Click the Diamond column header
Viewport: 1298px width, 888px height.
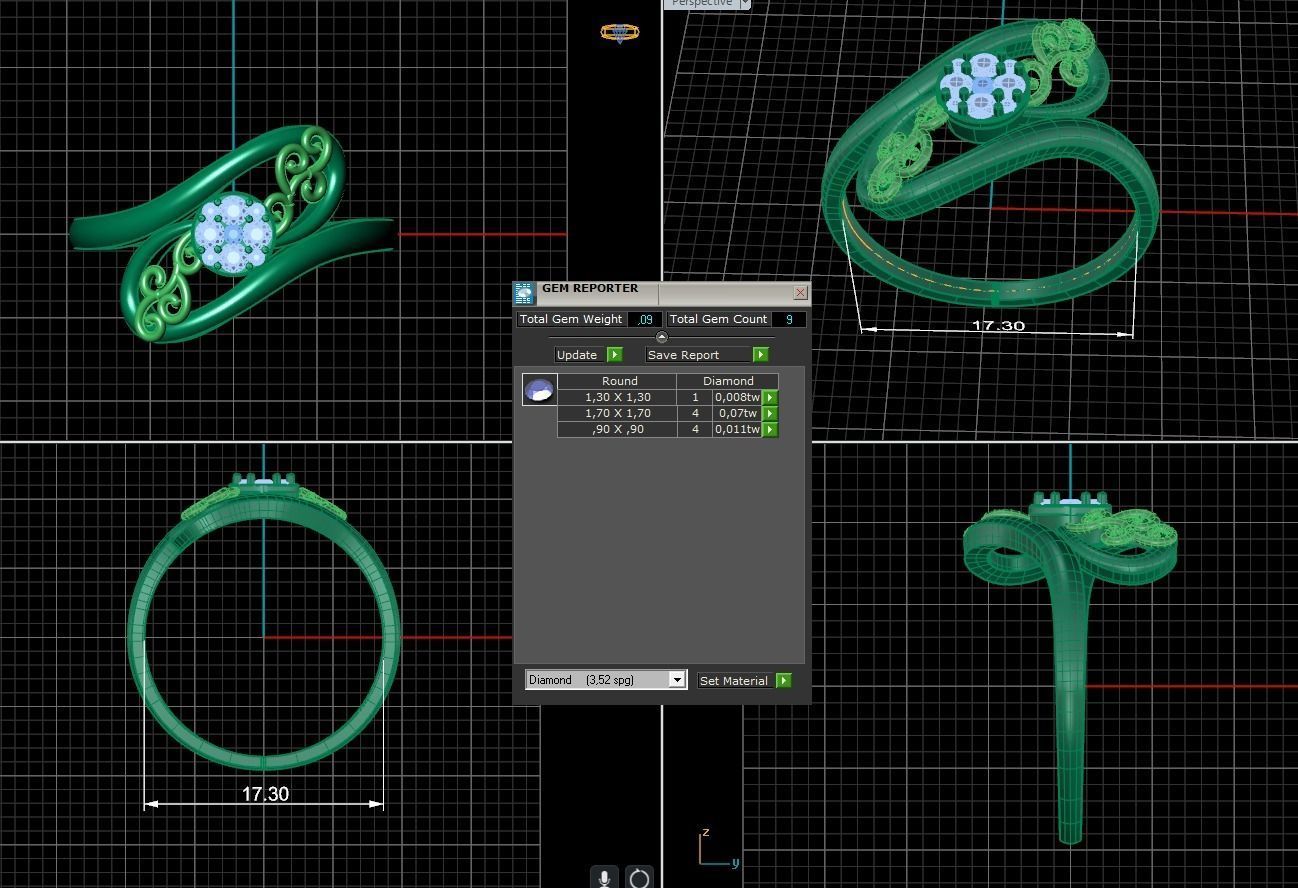click(x=728, y=381)
